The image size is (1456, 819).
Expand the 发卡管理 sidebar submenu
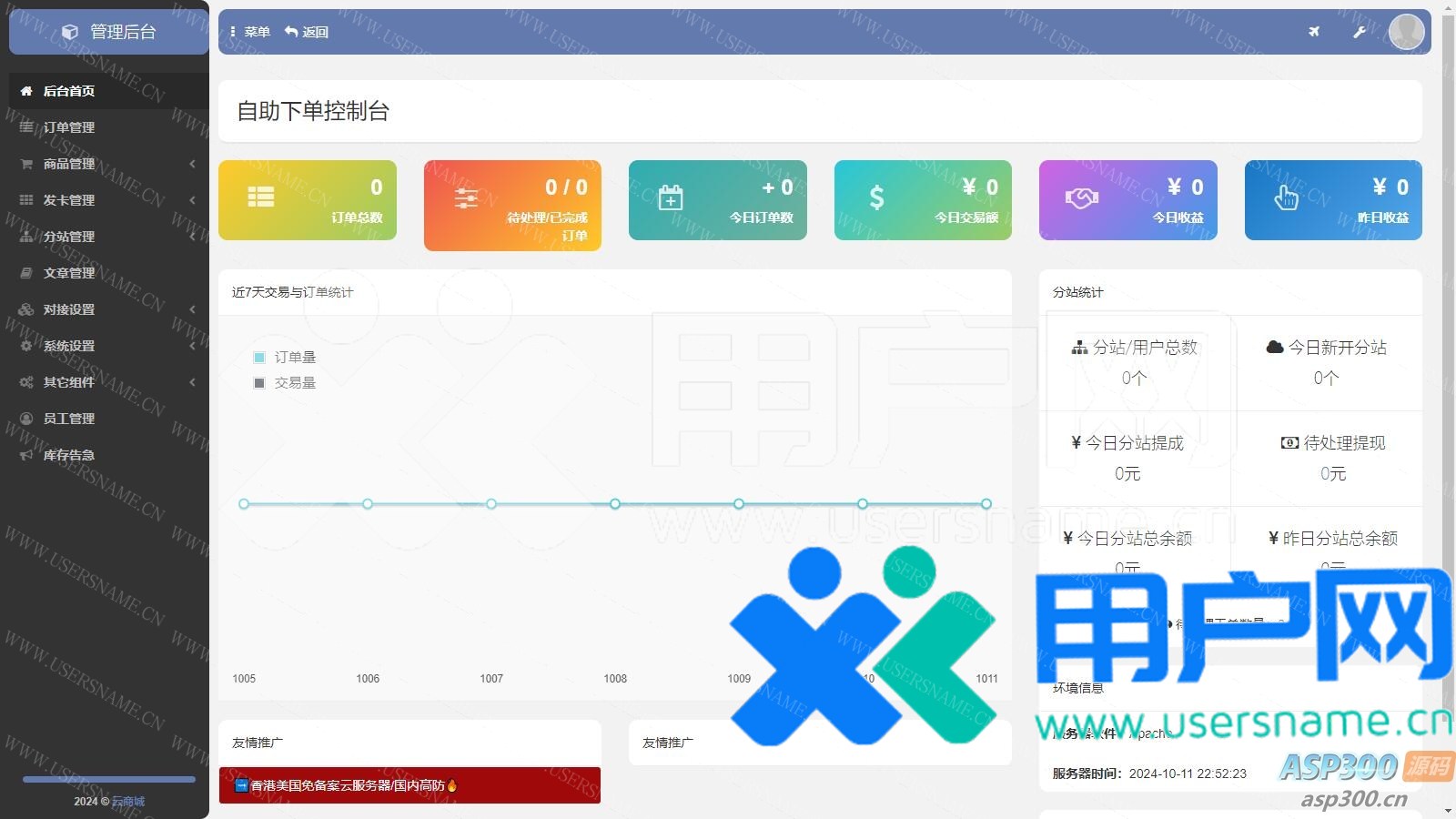click(109, 200)
